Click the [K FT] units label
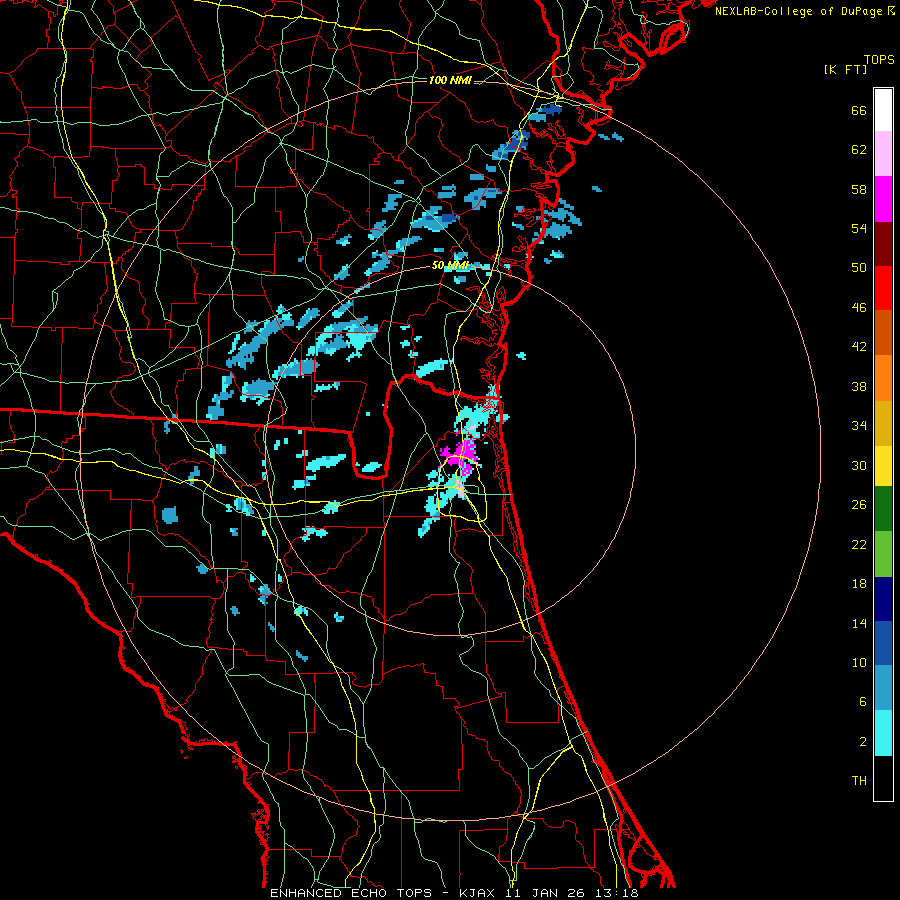Screen dimensions: 900x900 tap(845, 70)
